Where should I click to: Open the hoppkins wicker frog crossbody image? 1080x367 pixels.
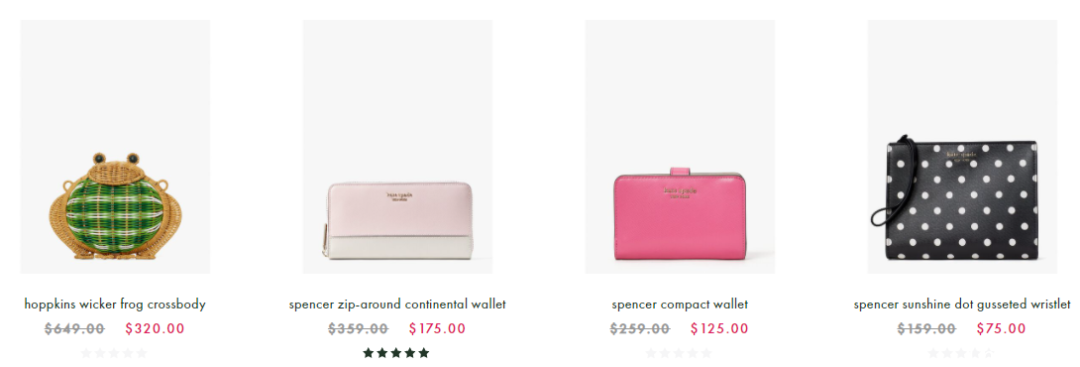[x=115, y=147]
